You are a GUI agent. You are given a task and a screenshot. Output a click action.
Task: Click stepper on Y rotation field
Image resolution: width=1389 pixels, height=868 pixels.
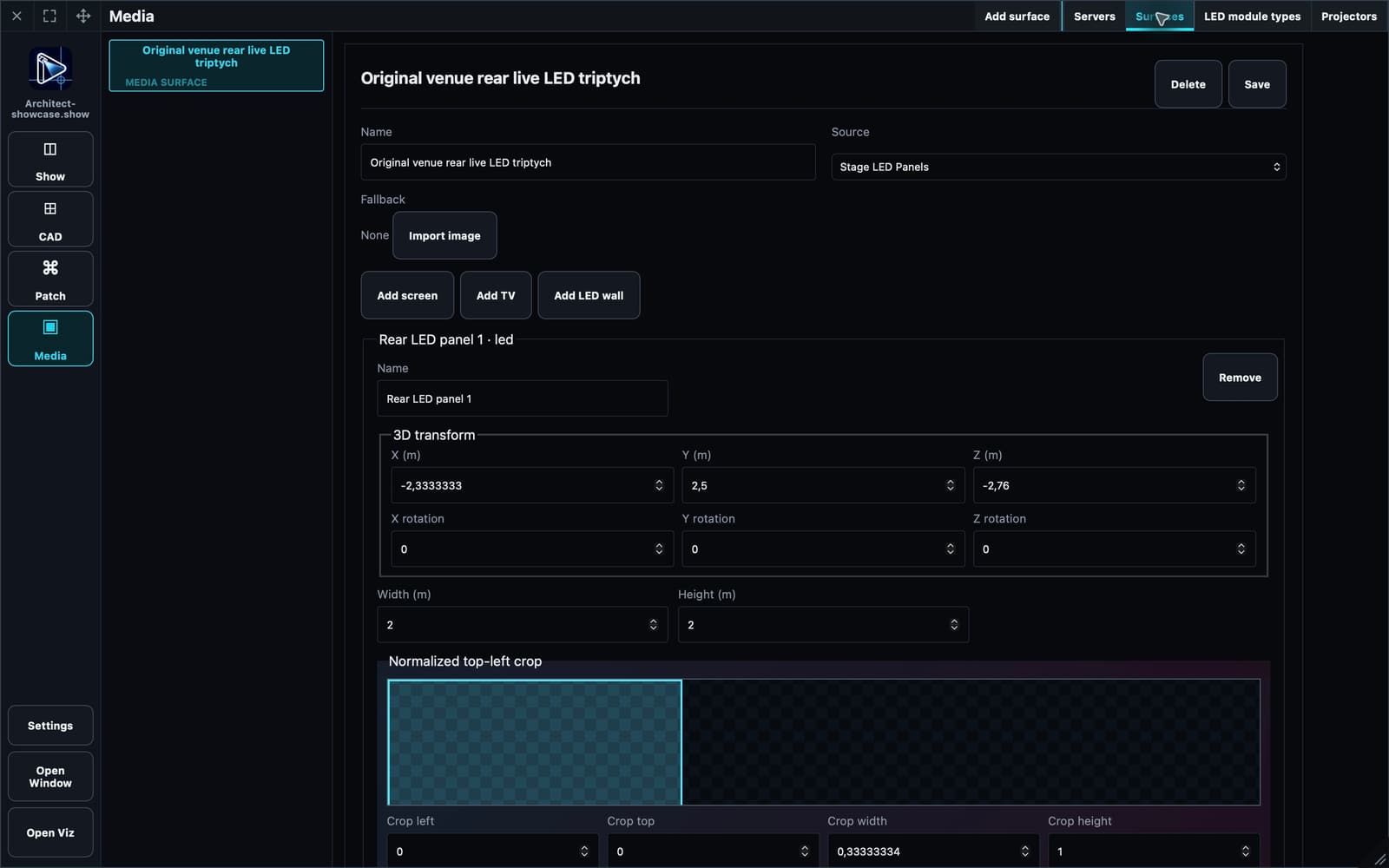coord(950,549)
